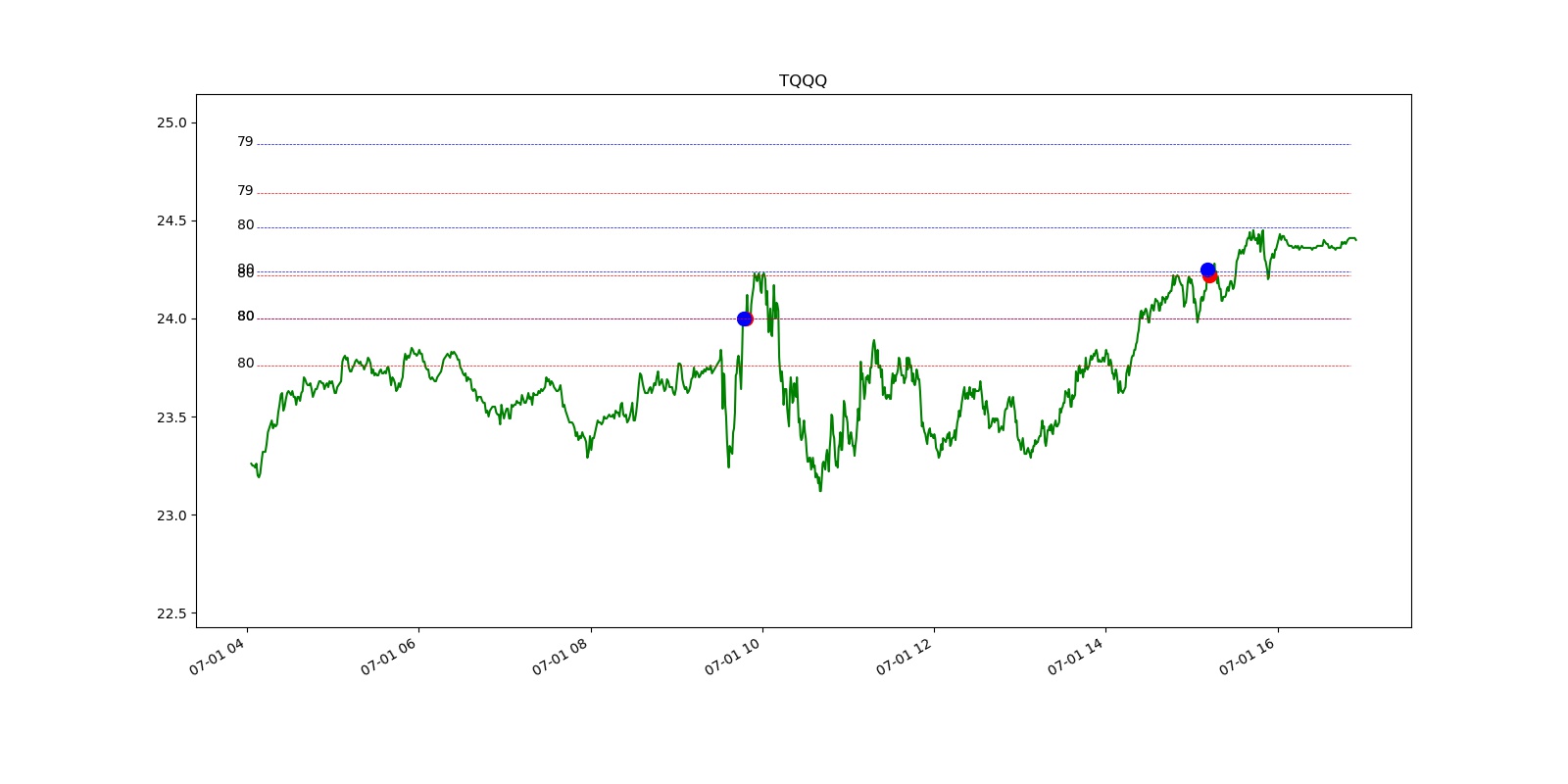Click the blue marker dot at the 24.0 level

point(744,318)
